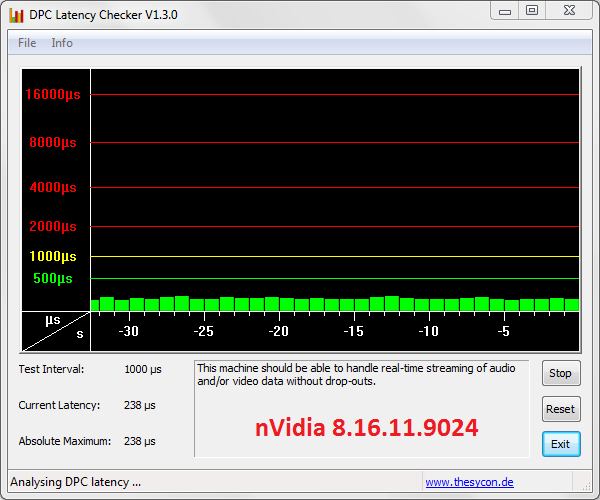
Task: Click the Reset button
Action: coord(561,409)
